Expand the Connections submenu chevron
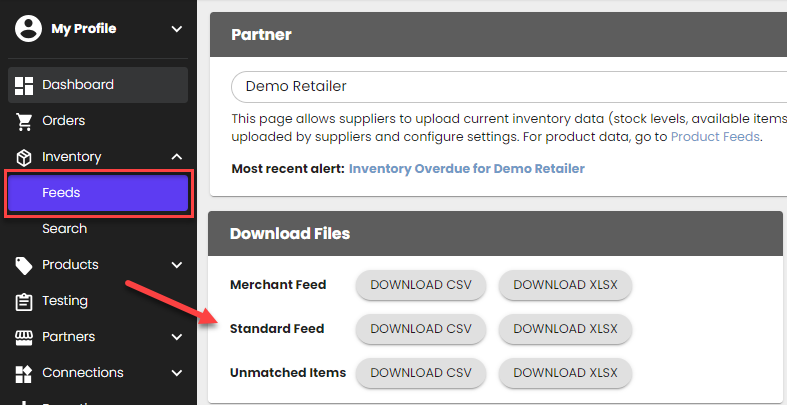Viewport: 787px width, 405px height. [177, 373]
